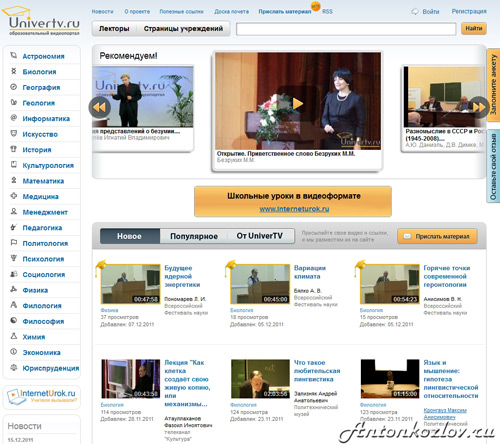Open Лекторы menu item

[x=114, y=29]
